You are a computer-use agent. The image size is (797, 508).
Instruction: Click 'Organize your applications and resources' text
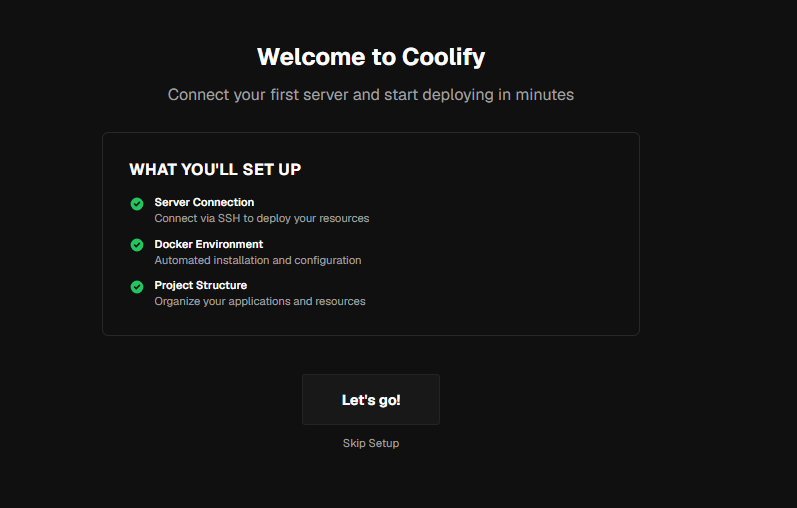click(x=260, y=302)
